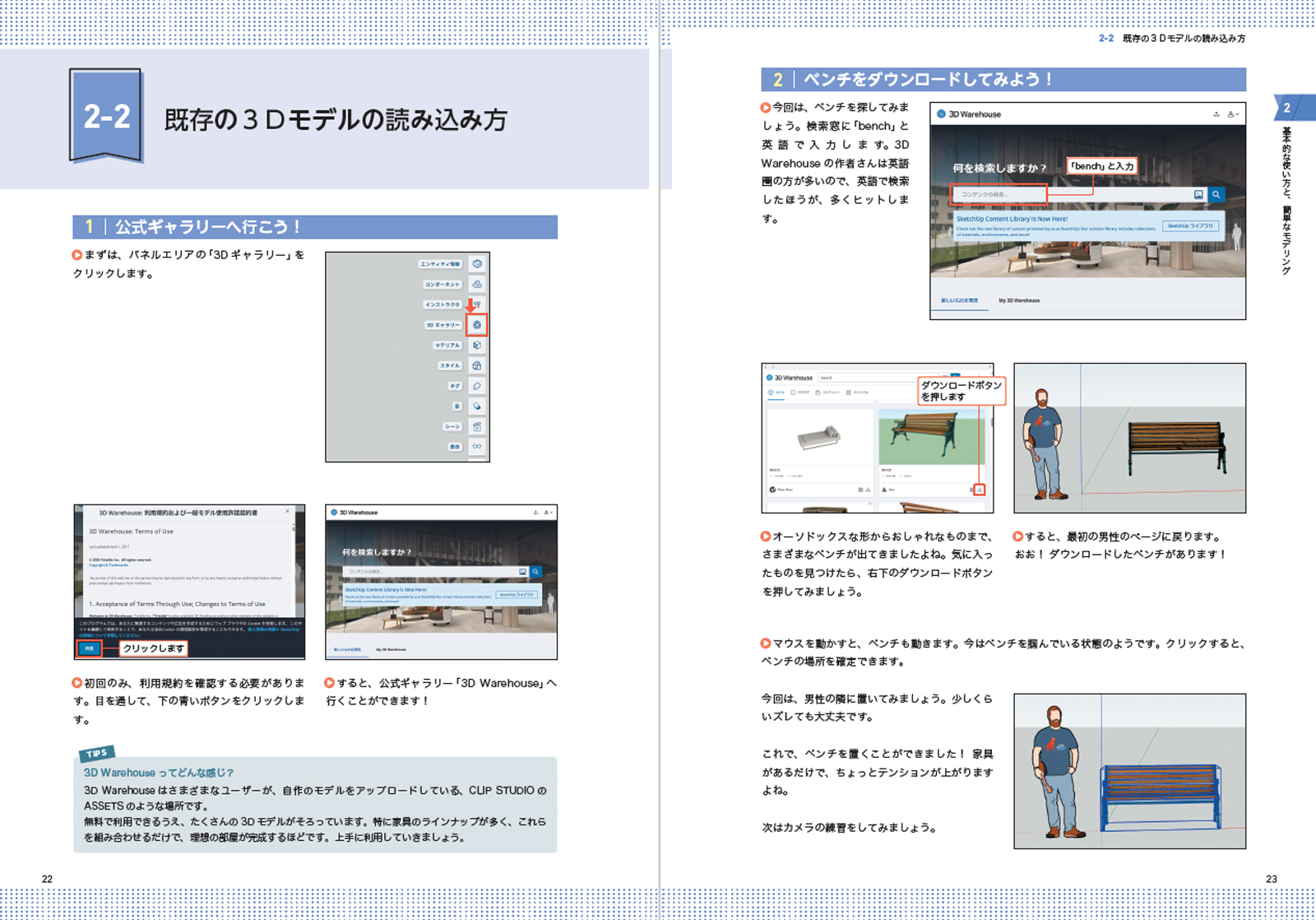The width and height of the screenshot is (1316, 920).
Task: Click the 表示 glasses icon
Action: click(x=477, y=447)
